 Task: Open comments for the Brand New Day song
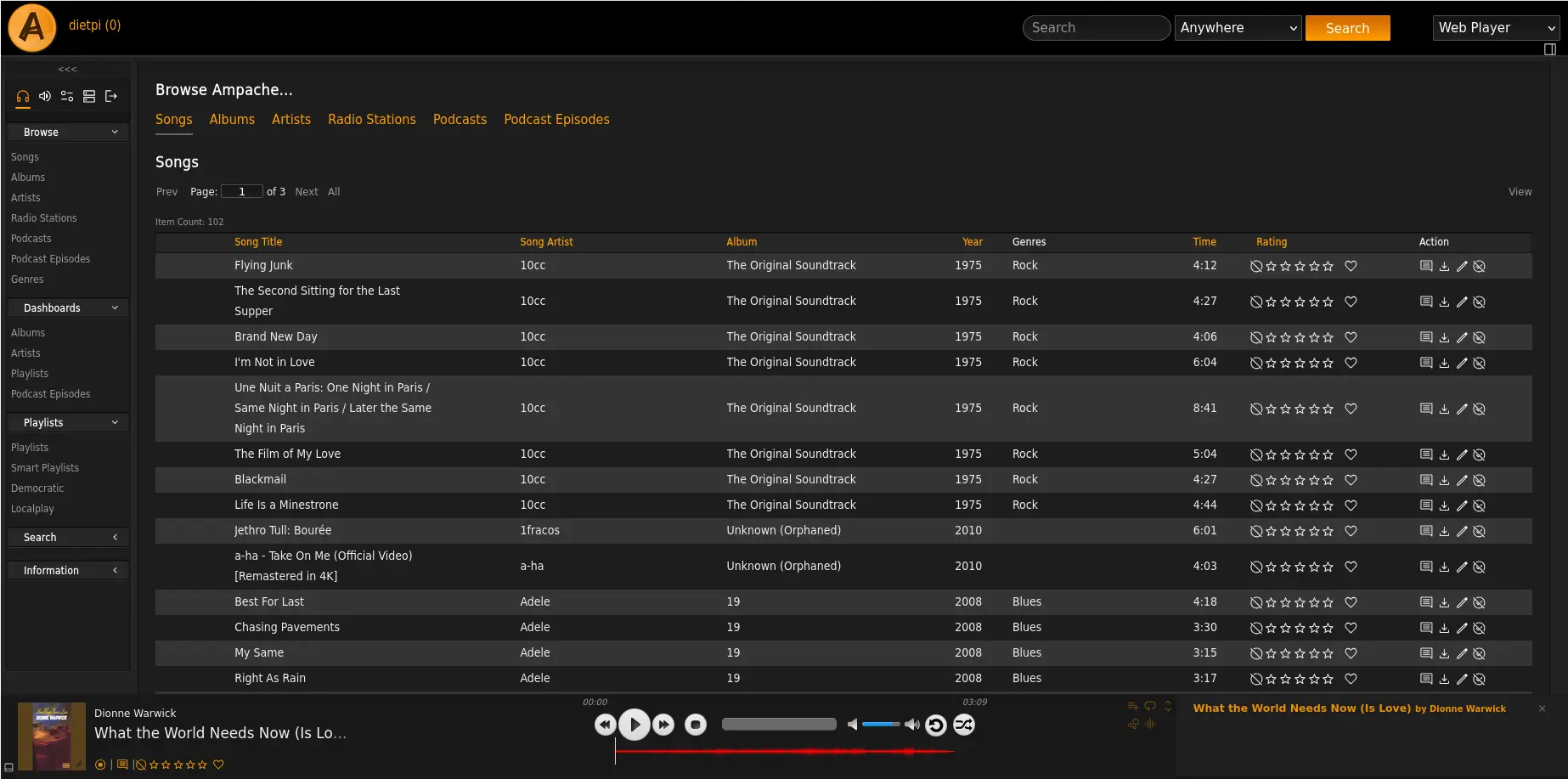(x=1426, y=337)
